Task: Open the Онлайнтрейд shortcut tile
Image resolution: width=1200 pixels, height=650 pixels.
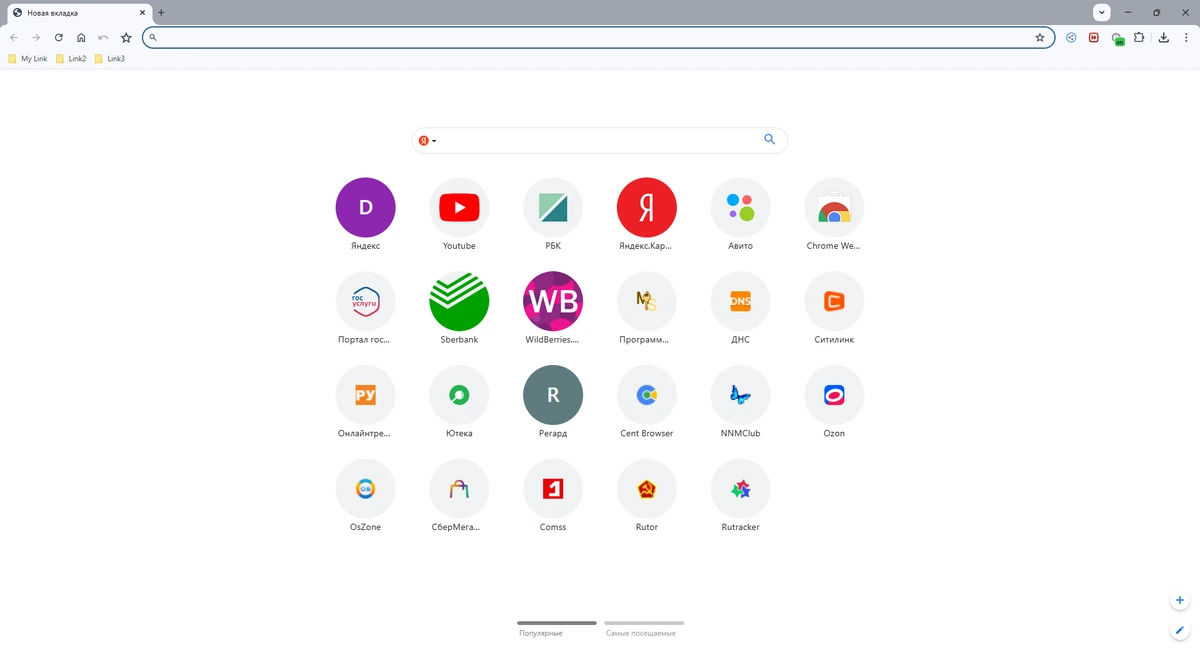Action: point(365,395)
